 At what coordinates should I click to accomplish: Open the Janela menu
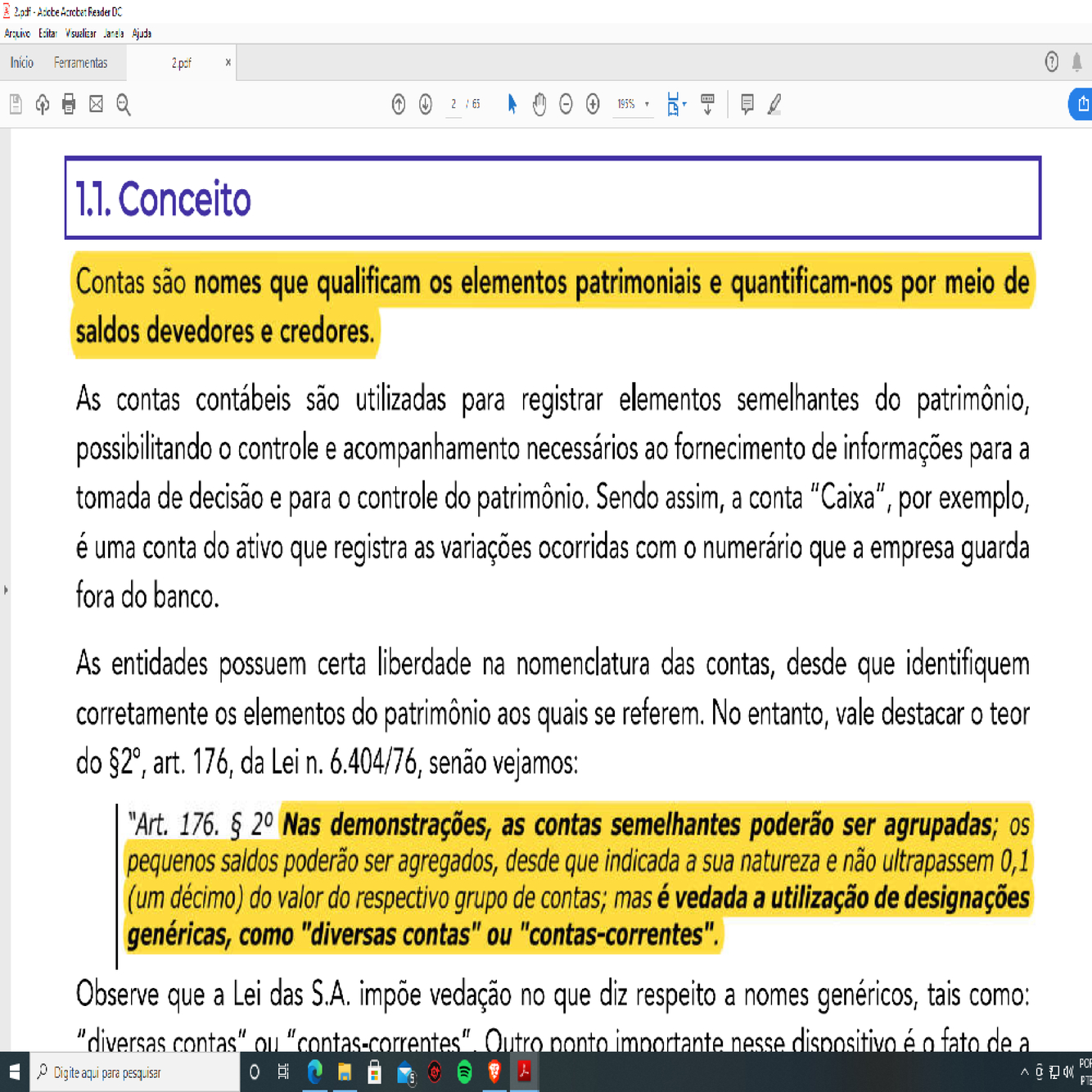point(114,34)
